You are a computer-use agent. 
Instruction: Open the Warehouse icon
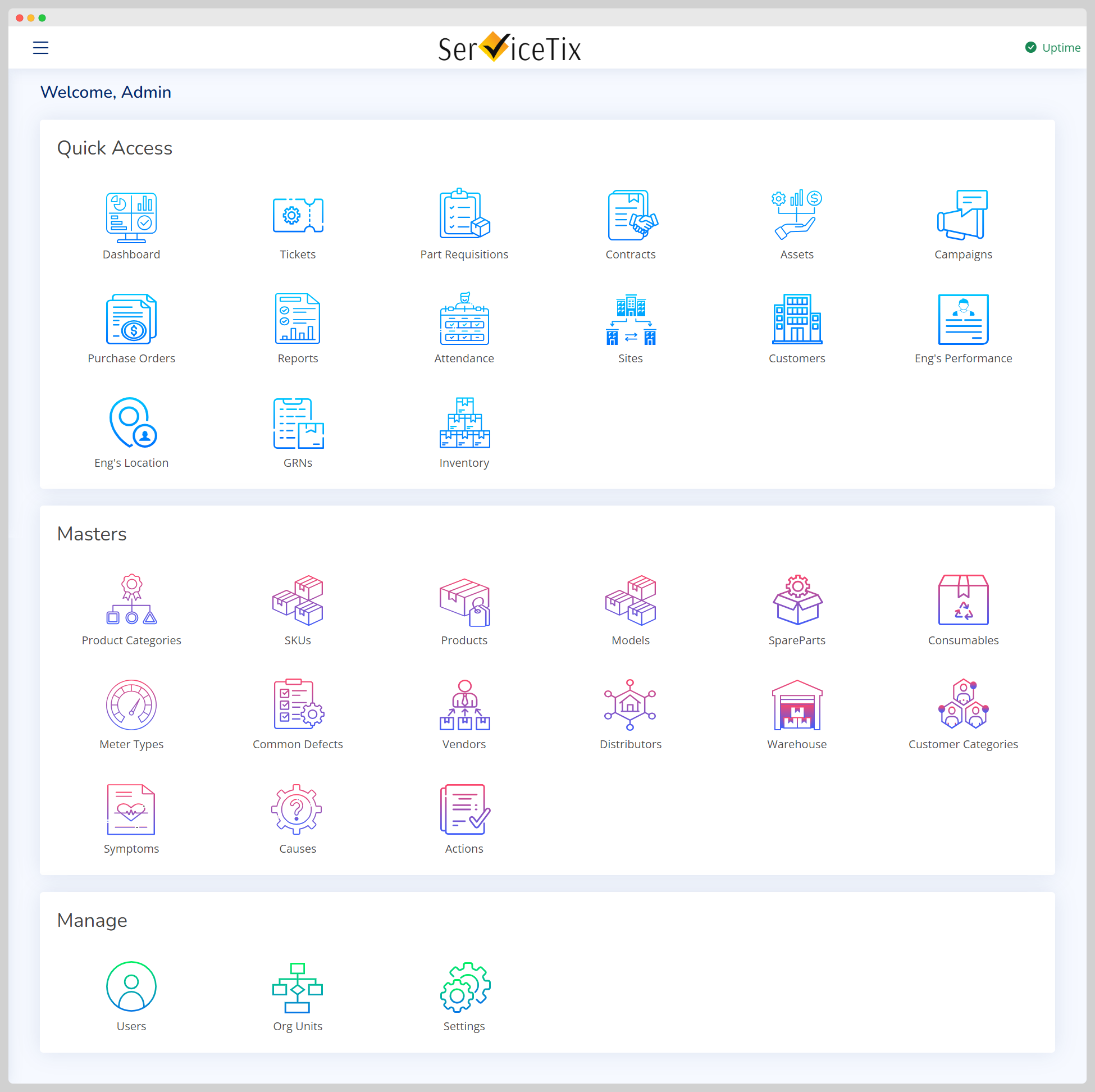[x=797, y=705]
